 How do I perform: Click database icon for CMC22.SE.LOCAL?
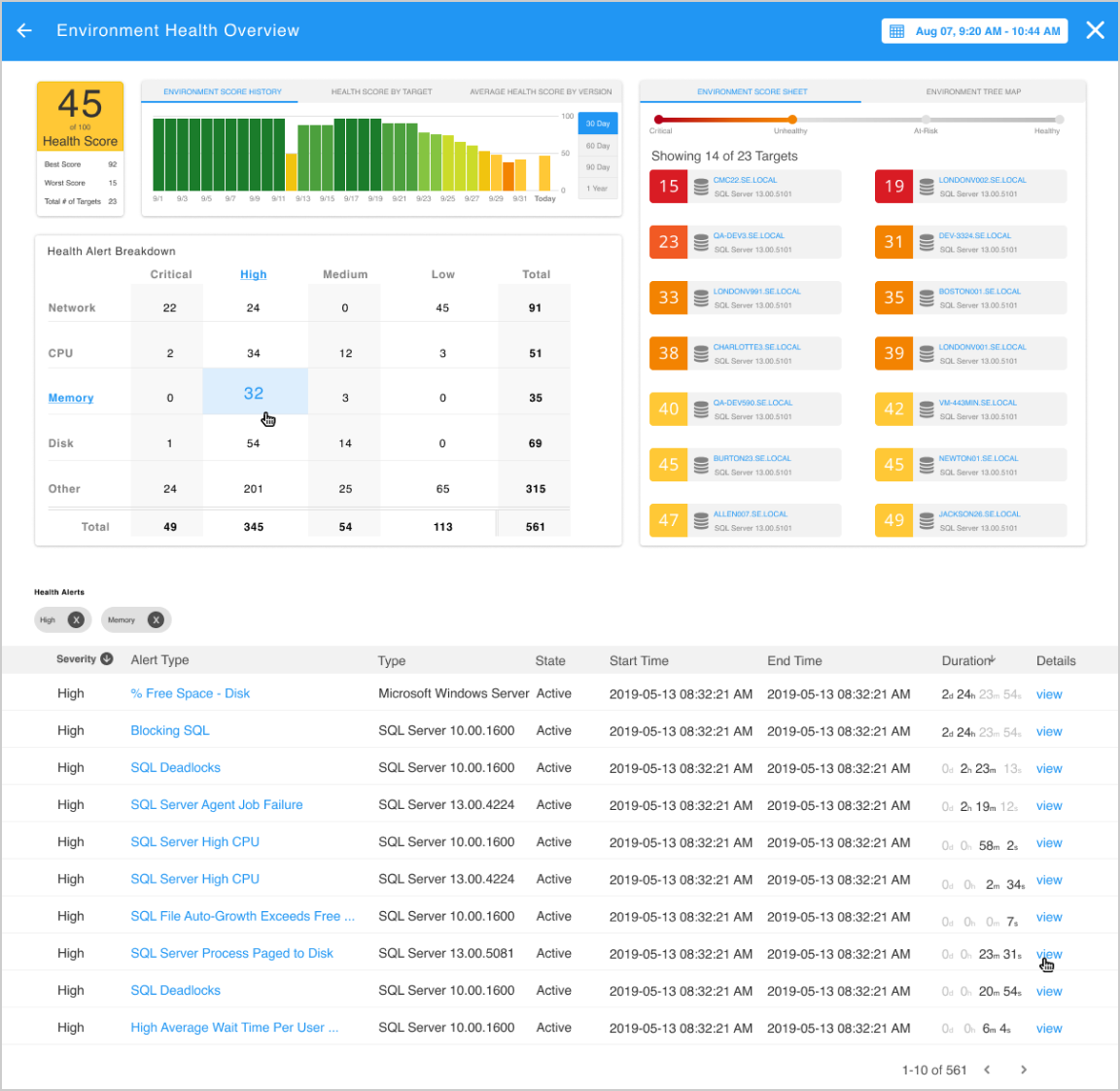[x=701, y=187]
